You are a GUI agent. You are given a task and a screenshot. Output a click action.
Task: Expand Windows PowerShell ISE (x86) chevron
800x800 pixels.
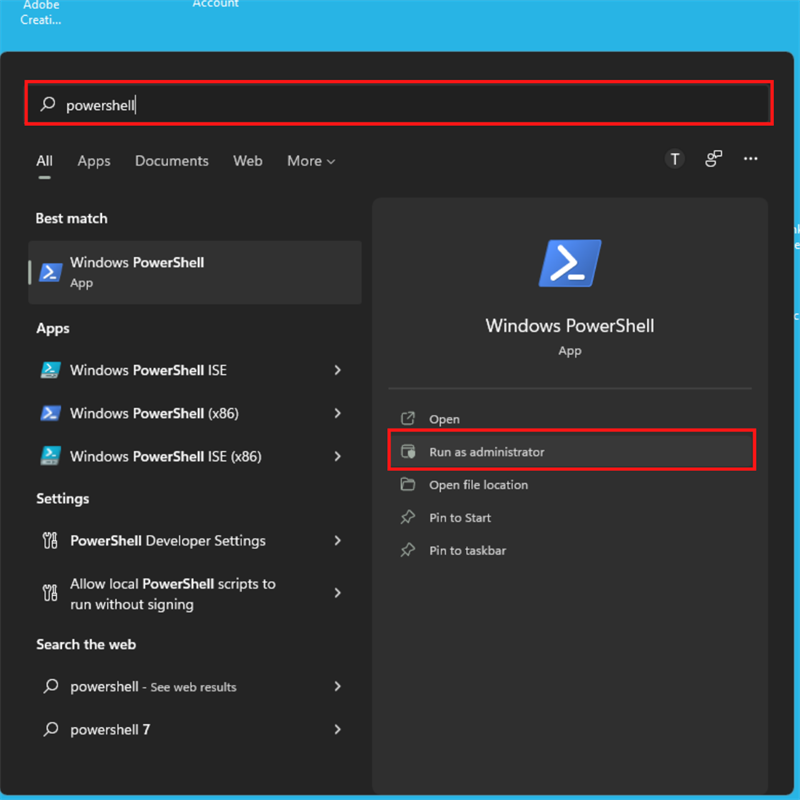click(338, 456)
